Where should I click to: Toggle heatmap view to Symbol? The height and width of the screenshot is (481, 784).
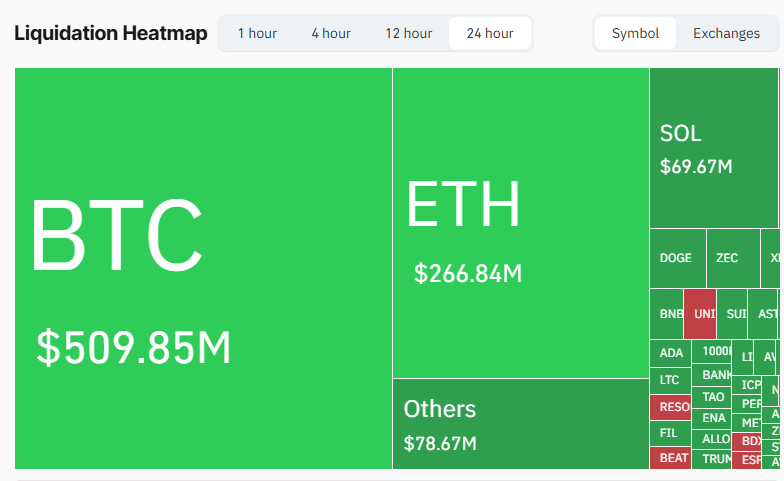pos(635,33)
